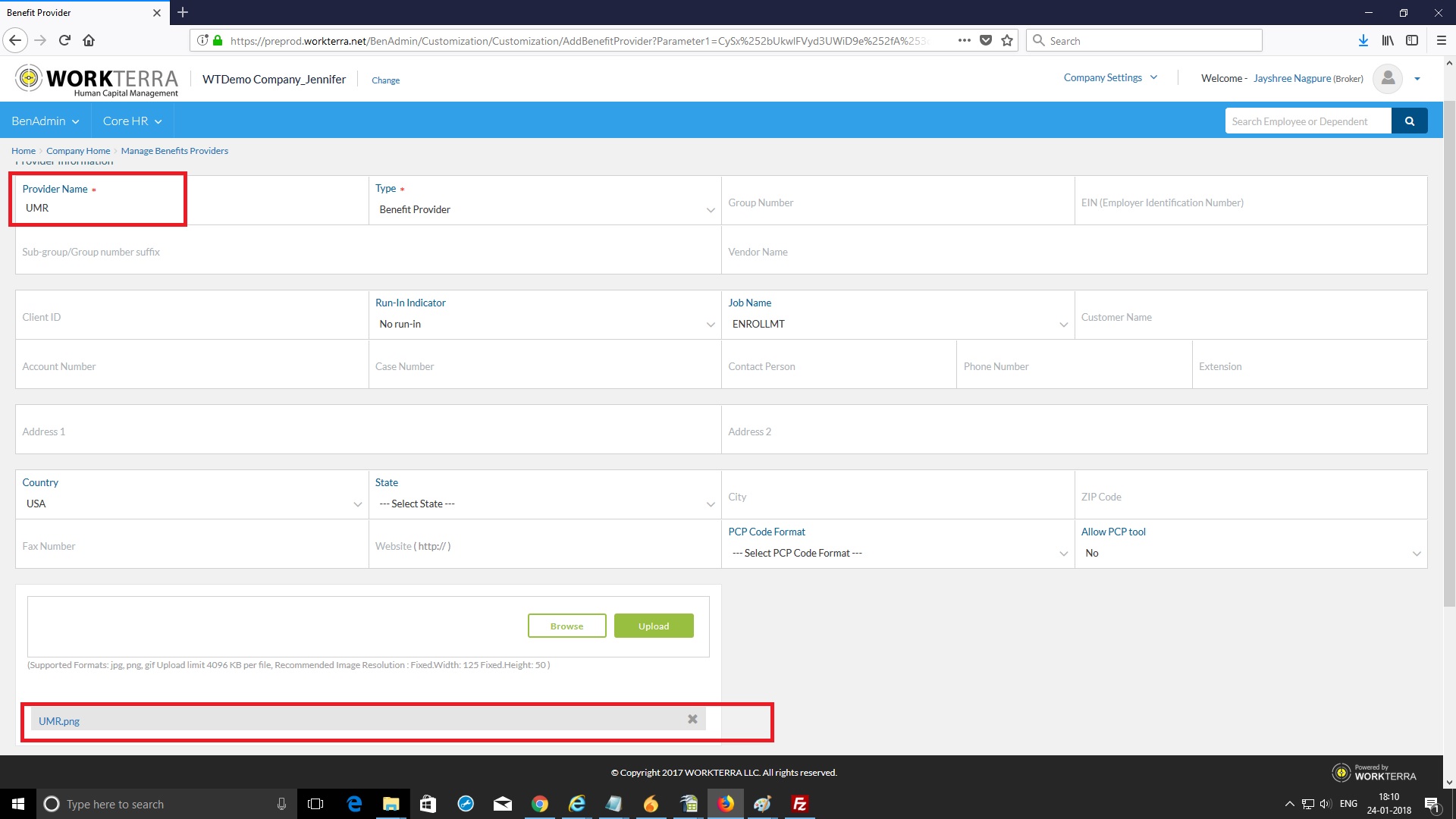Viewport: 1456px width, 819px height.
Task: Click the WORKTERRA logo
Action: tap(96, 80)
